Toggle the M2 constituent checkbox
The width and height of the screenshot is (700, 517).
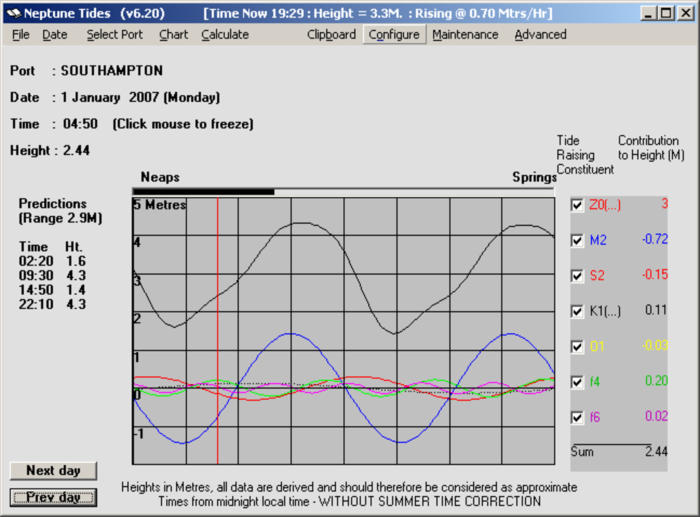coord(576,241)
